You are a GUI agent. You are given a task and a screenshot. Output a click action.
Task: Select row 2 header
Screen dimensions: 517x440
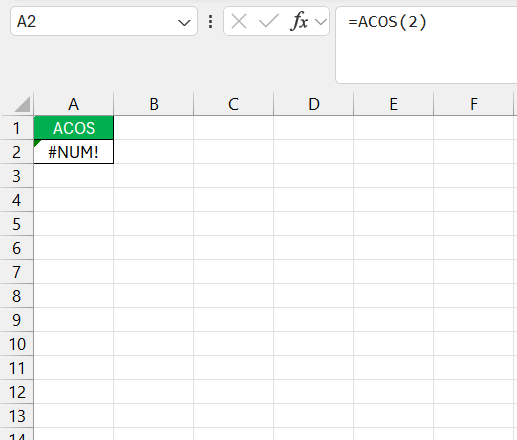(x=17, y=152)
